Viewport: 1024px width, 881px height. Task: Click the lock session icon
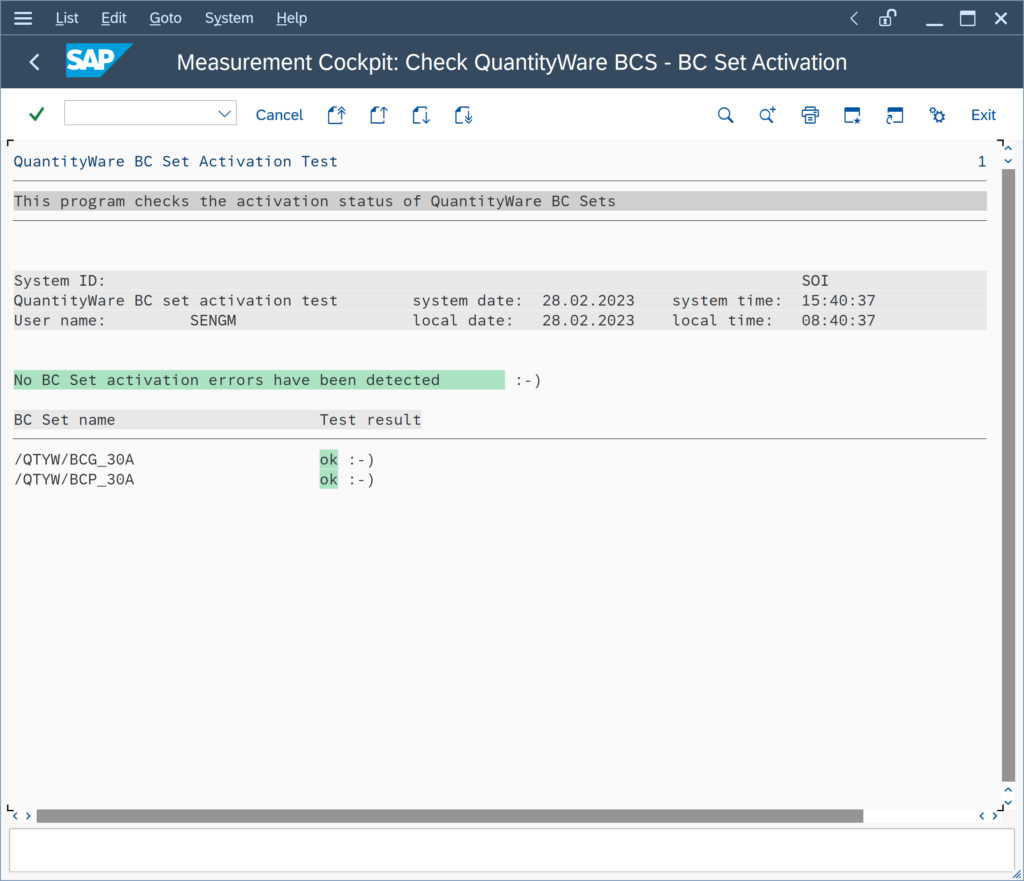click(888, 18)
